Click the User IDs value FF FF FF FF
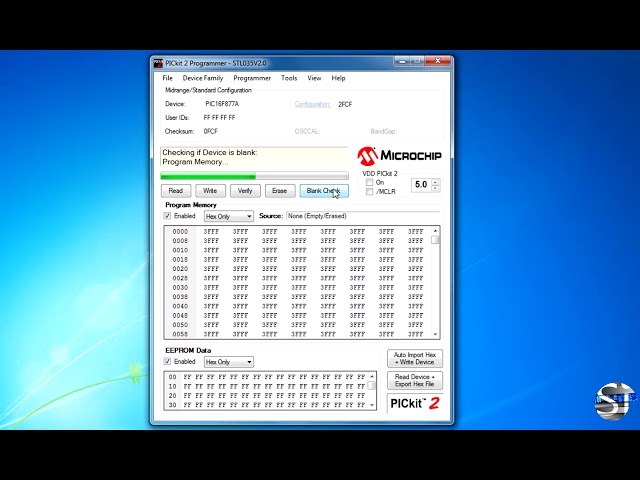Image resolution: width=640 pixels, height=480 pixels. tap(220, 118)
